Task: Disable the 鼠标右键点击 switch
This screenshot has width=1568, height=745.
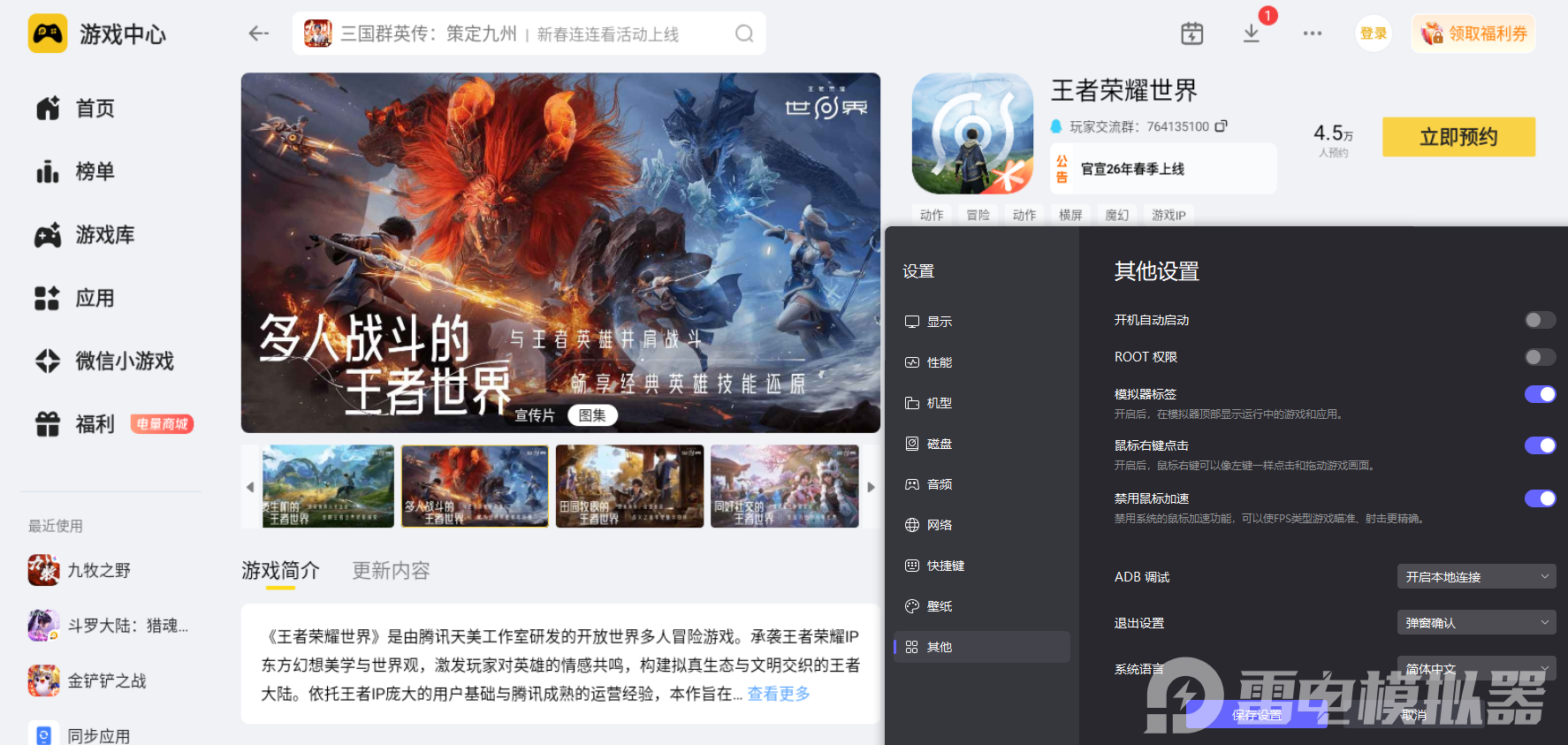Action: pos(1540,445)
